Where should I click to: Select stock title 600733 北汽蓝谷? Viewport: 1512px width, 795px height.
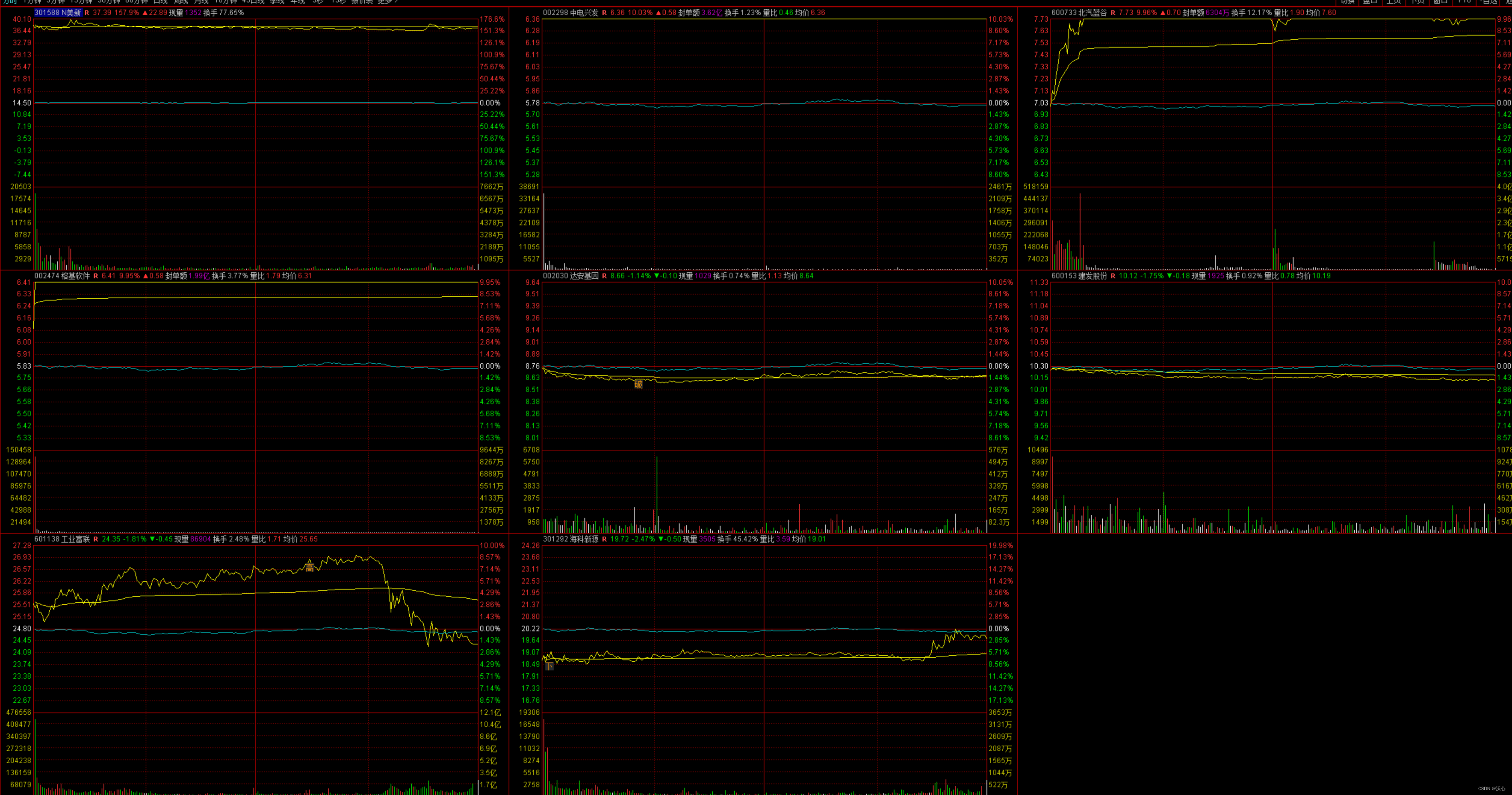(1079, 12)
